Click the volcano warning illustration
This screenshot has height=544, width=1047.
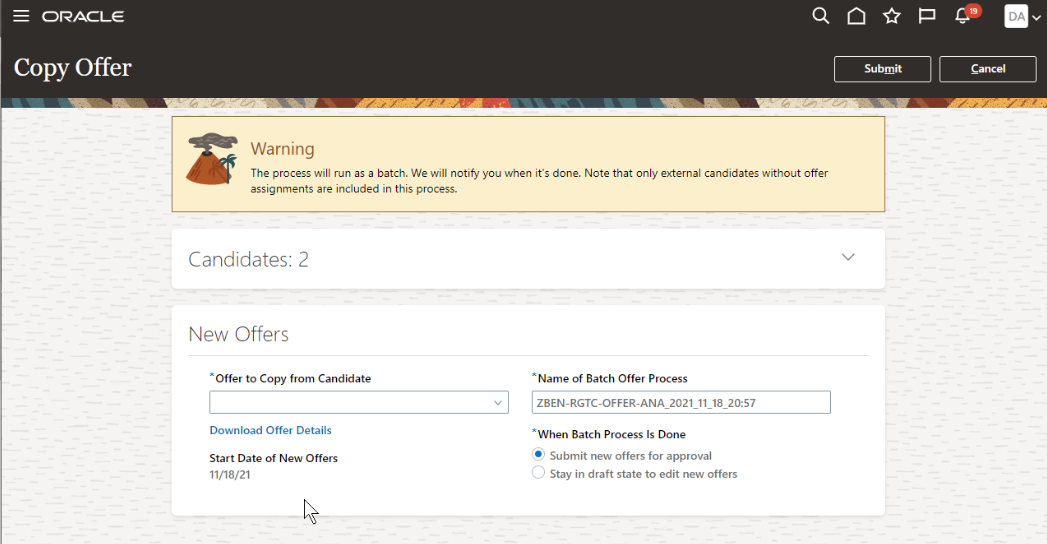212,159
